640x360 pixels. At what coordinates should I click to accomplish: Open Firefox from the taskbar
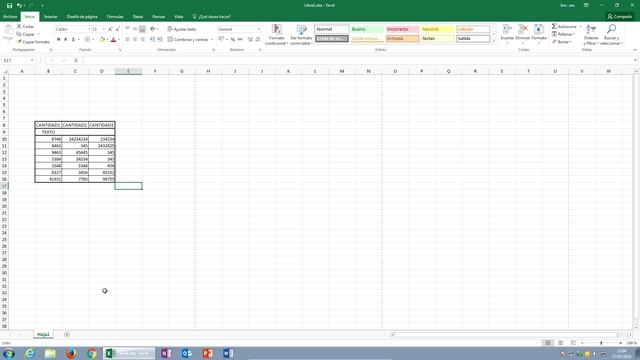(x=71, y=353)
